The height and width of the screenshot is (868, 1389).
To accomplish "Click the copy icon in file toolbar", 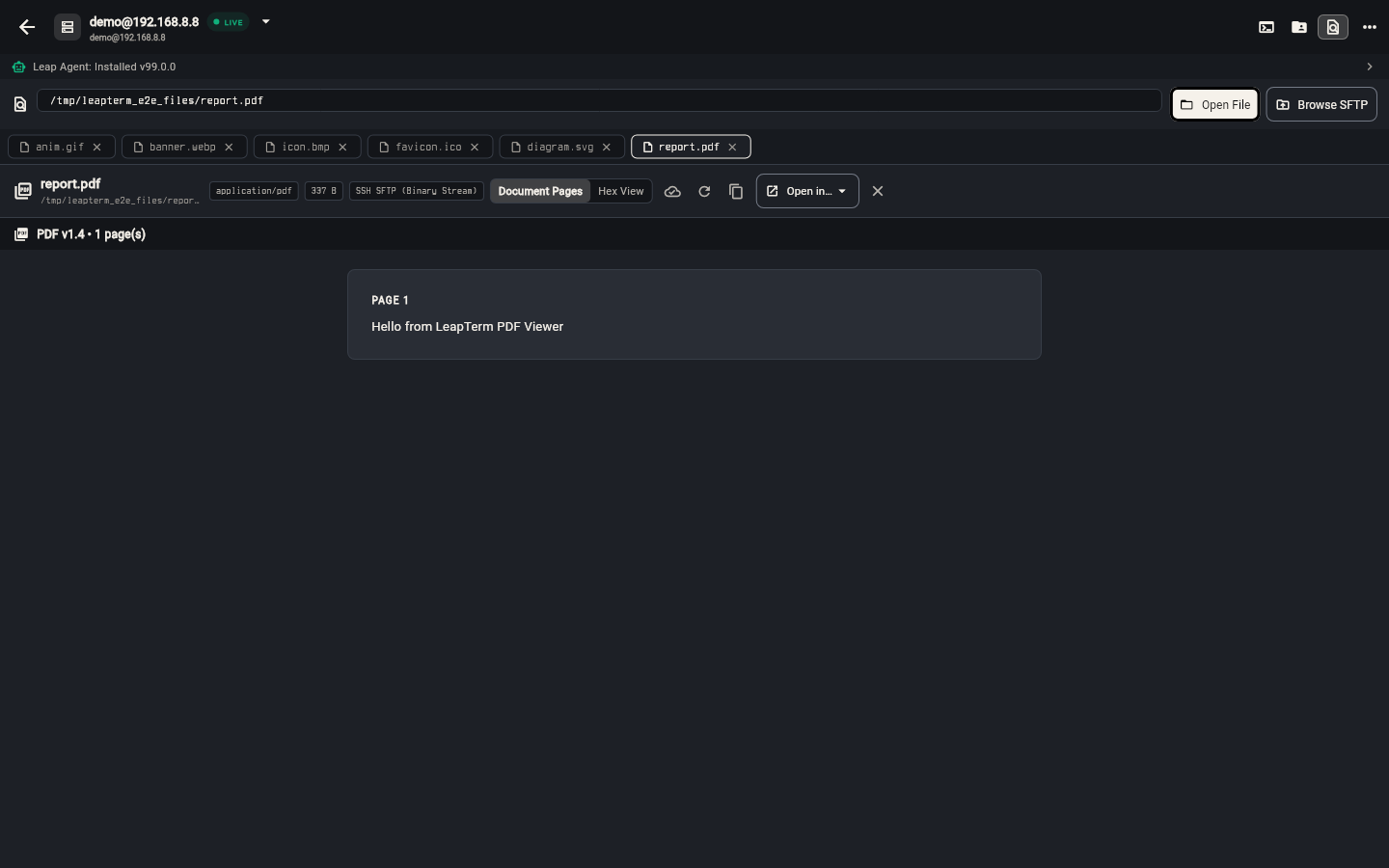I will [736, 191].
